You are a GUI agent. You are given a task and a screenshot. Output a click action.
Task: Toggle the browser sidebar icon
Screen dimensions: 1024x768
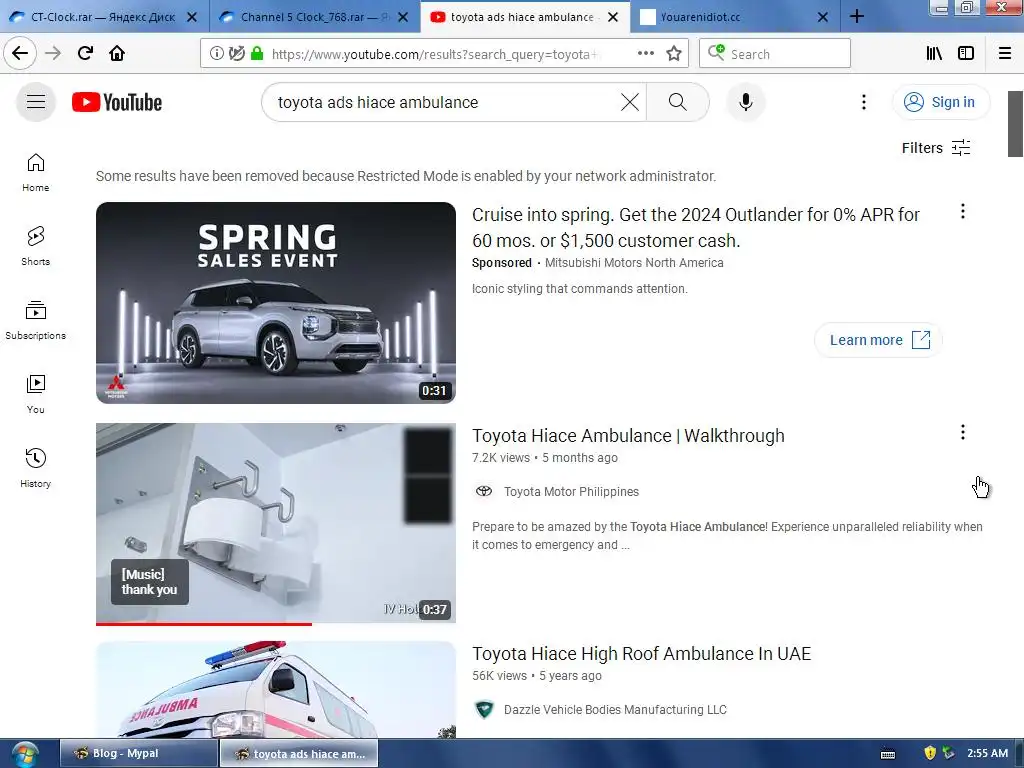click(x=966, y=54)
